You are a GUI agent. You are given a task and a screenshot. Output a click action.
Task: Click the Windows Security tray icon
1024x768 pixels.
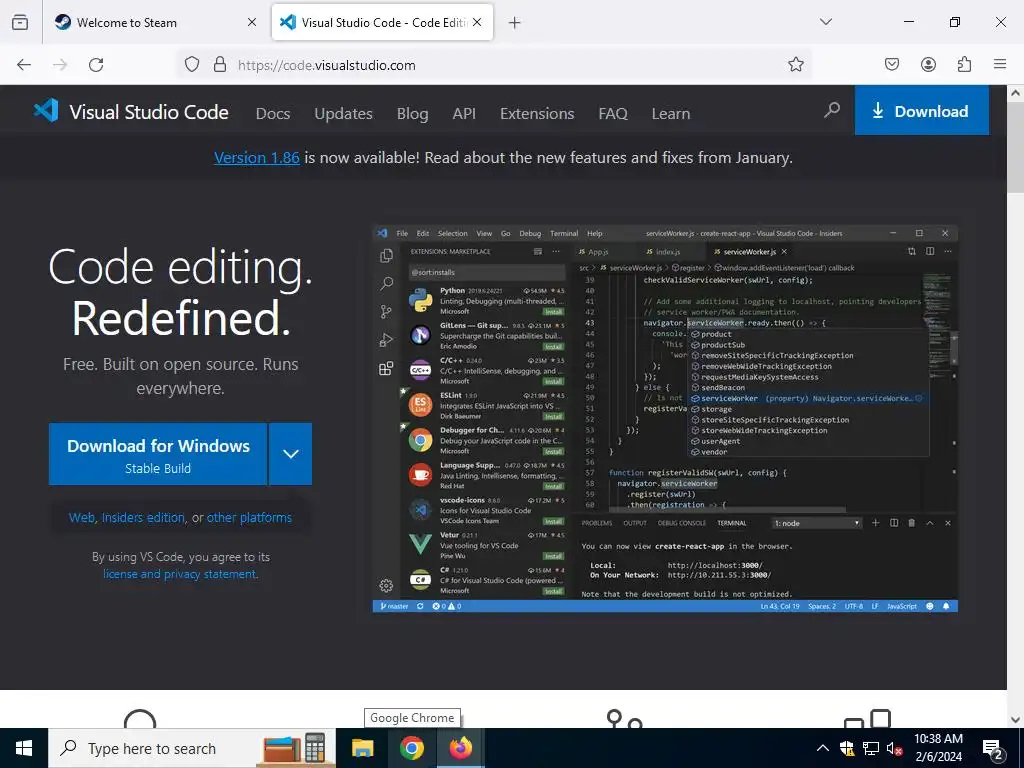847,748
